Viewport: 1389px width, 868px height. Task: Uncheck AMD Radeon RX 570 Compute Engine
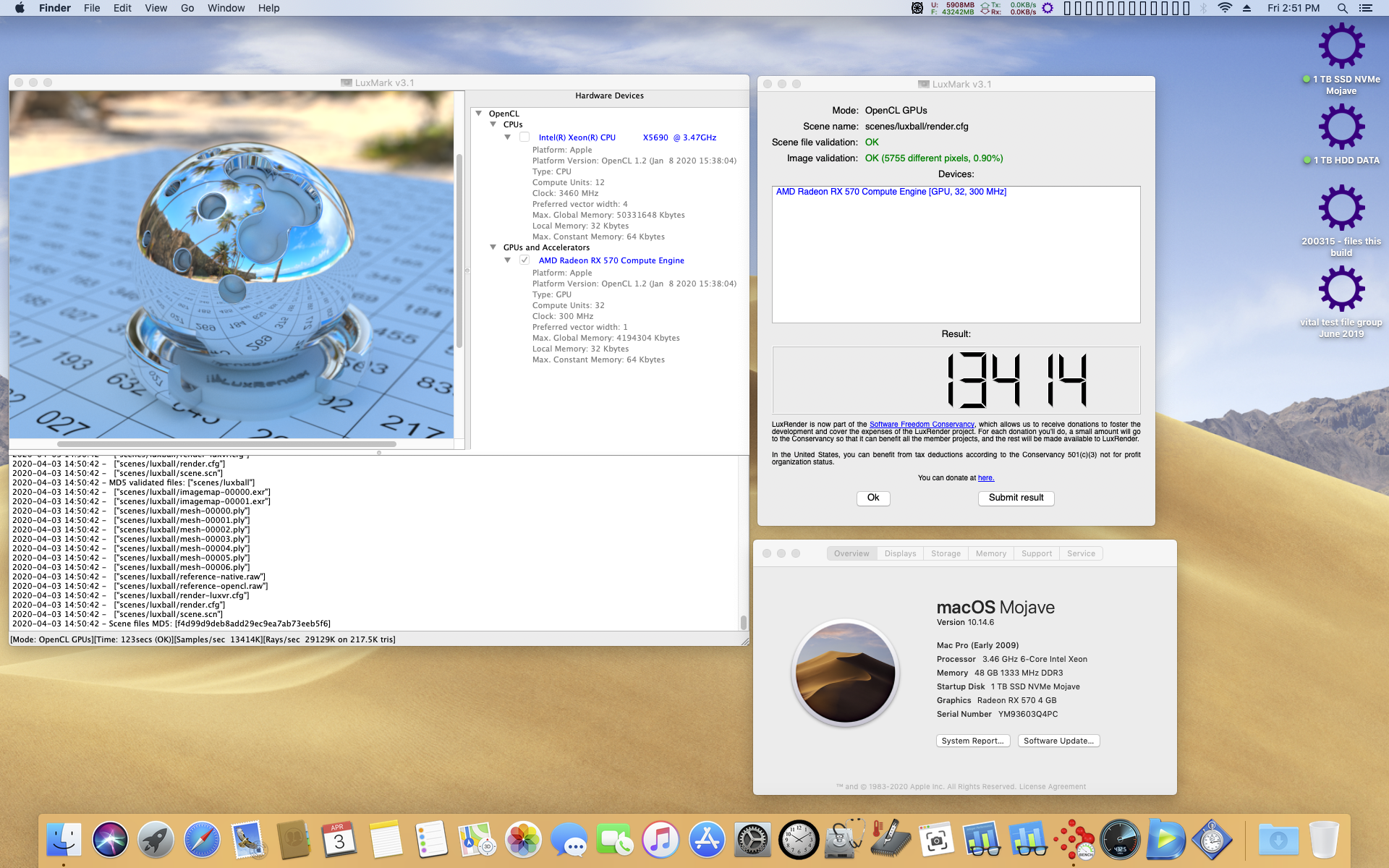524,260
